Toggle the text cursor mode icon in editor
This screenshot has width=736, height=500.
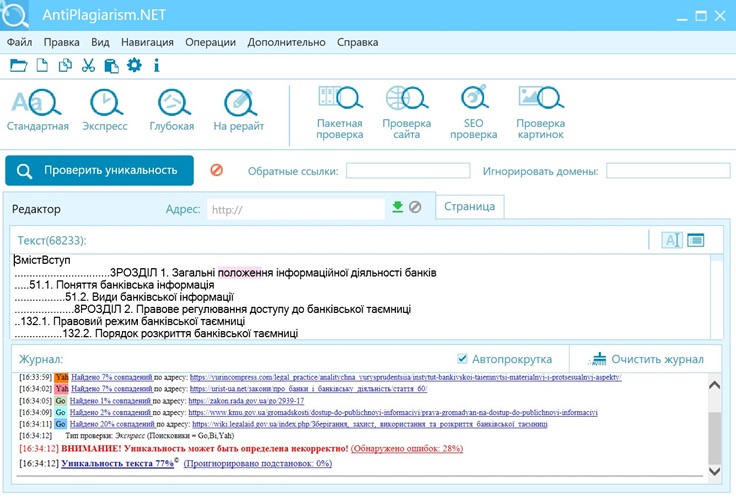pyautogui.click(x=672, y=240)
